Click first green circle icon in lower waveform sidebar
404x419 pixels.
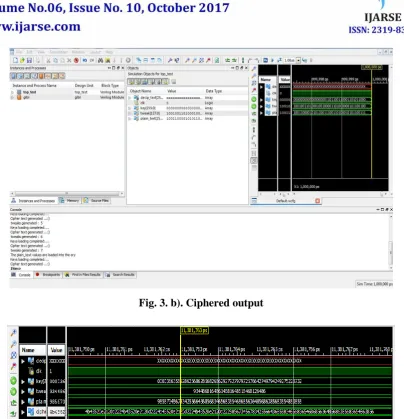13,381
